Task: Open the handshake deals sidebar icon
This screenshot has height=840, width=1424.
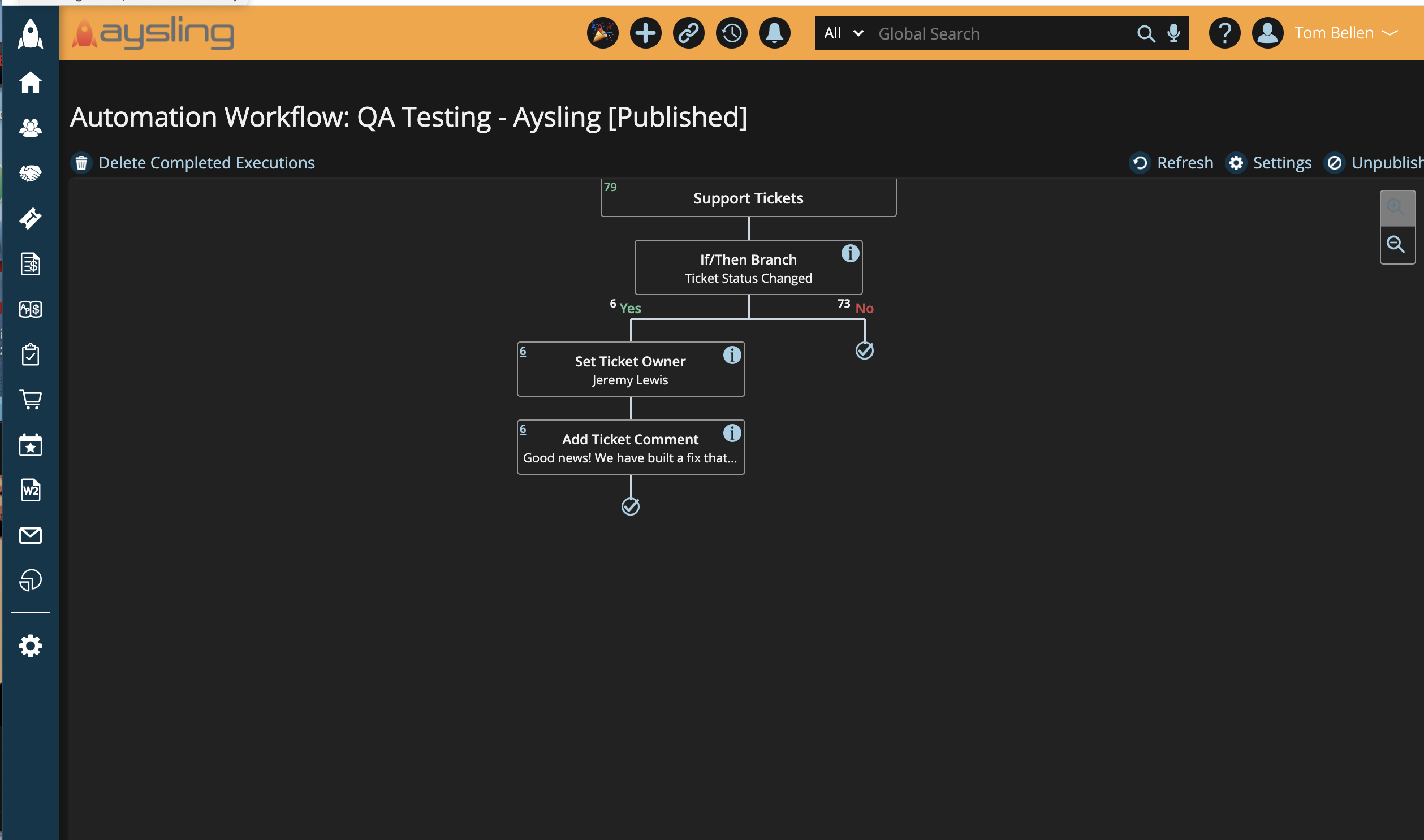Action: [31, 173]
